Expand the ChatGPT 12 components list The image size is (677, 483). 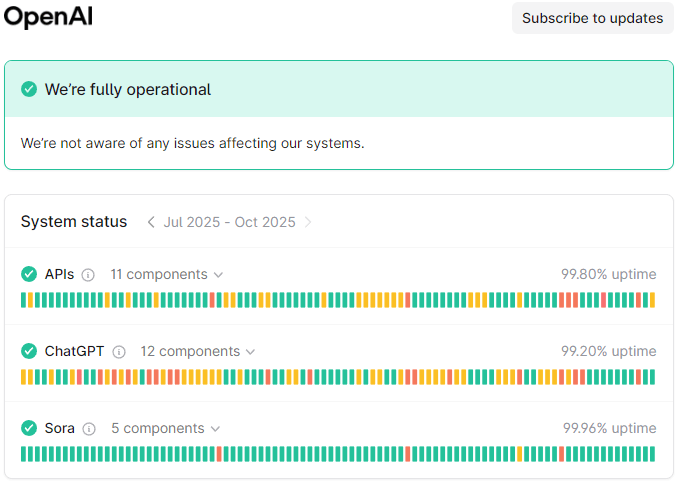[197, 351]
